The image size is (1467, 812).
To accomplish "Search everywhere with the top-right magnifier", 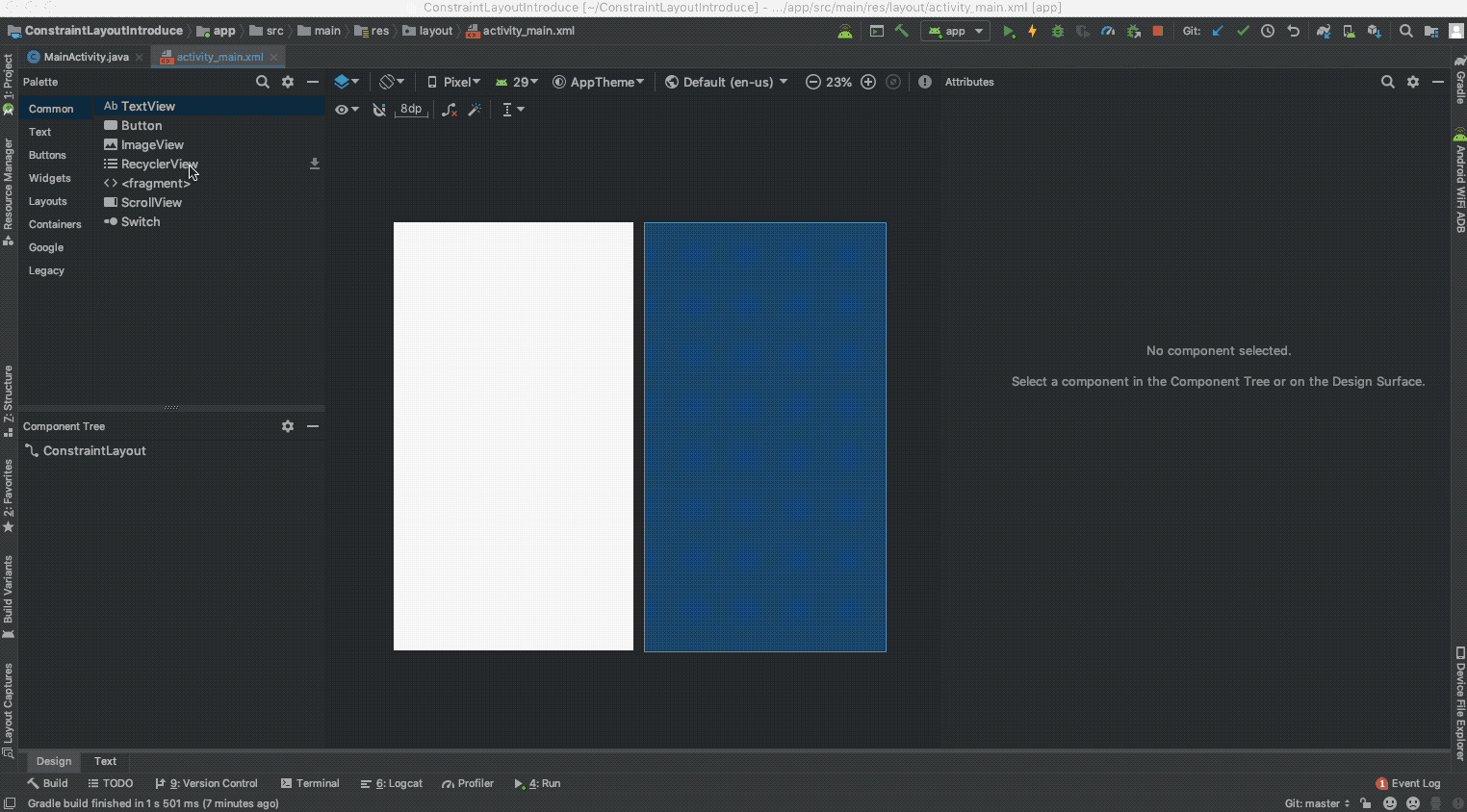I will point(1406,31).
